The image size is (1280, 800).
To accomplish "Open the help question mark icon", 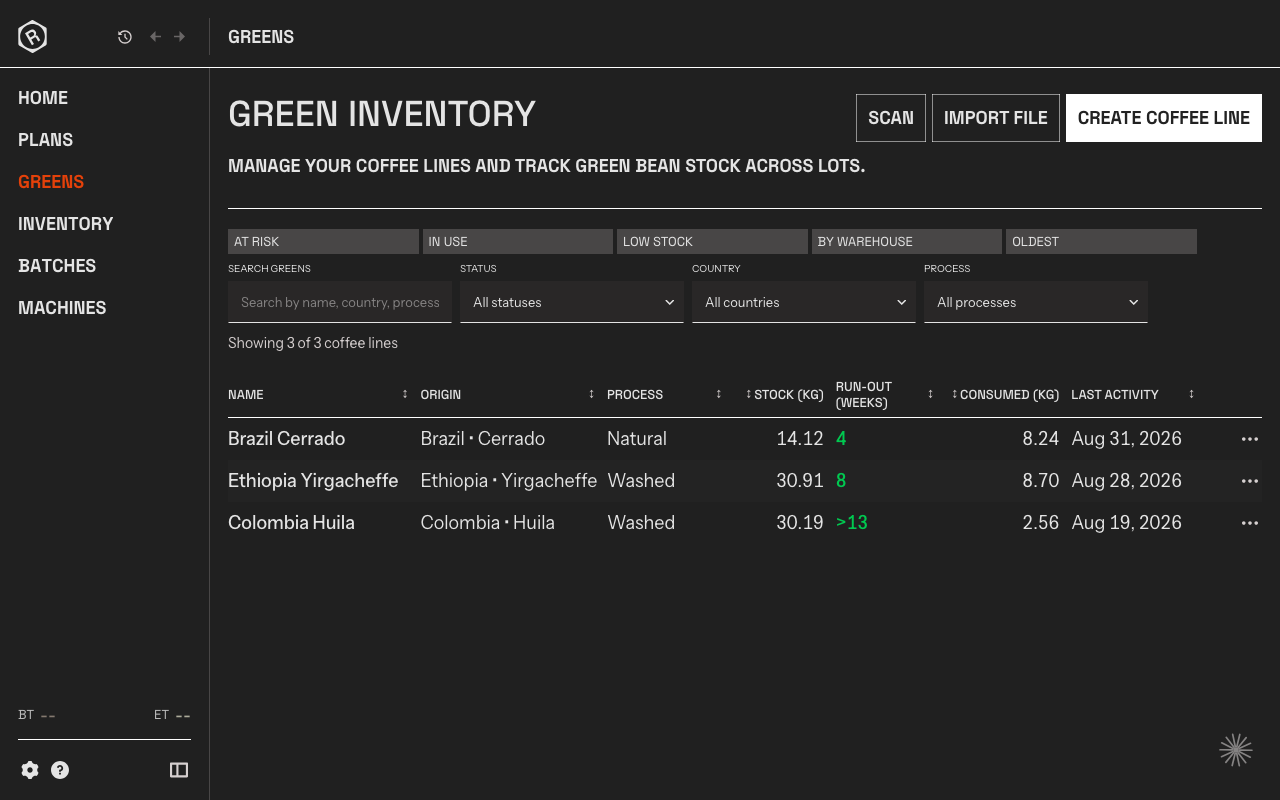I will [60, 770].
